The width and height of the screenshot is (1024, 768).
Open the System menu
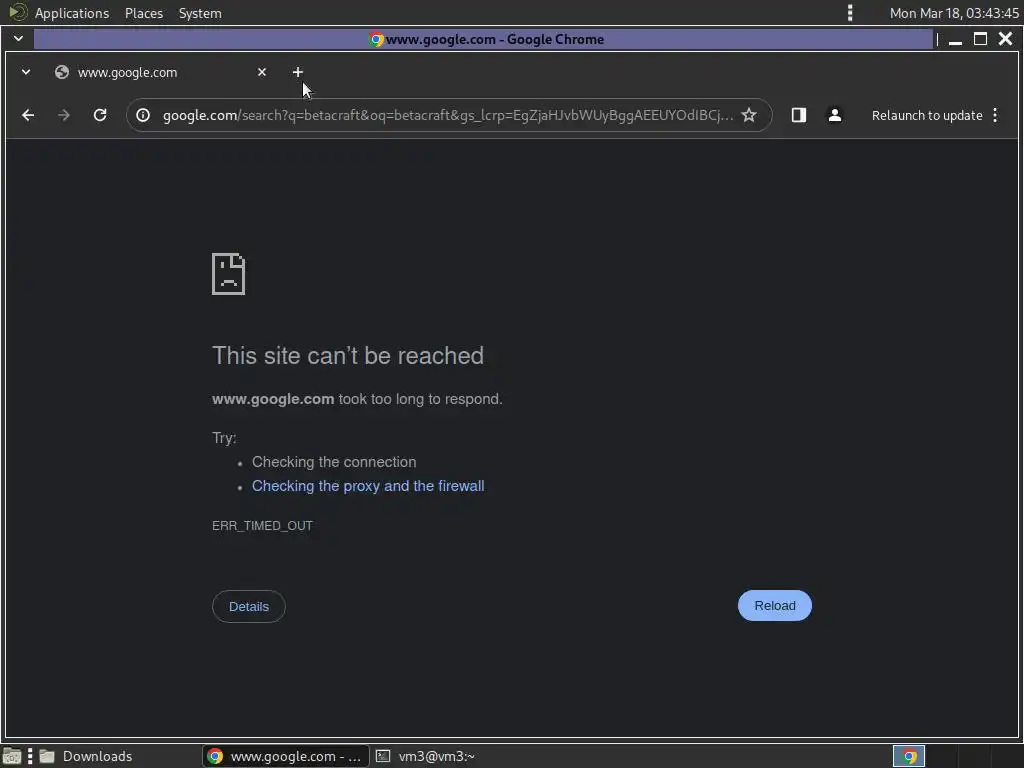pos(200,13)
